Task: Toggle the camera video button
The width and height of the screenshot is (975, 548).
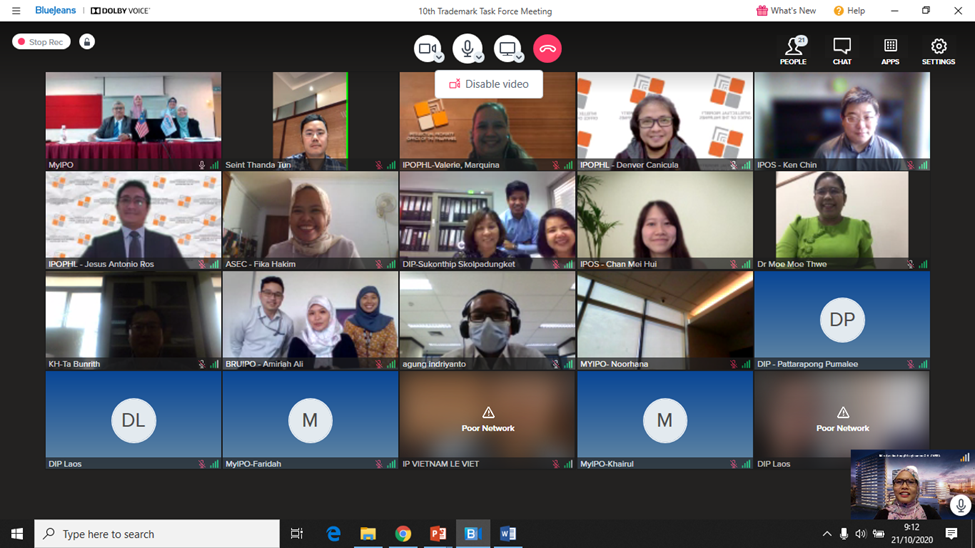Action: 427,49
